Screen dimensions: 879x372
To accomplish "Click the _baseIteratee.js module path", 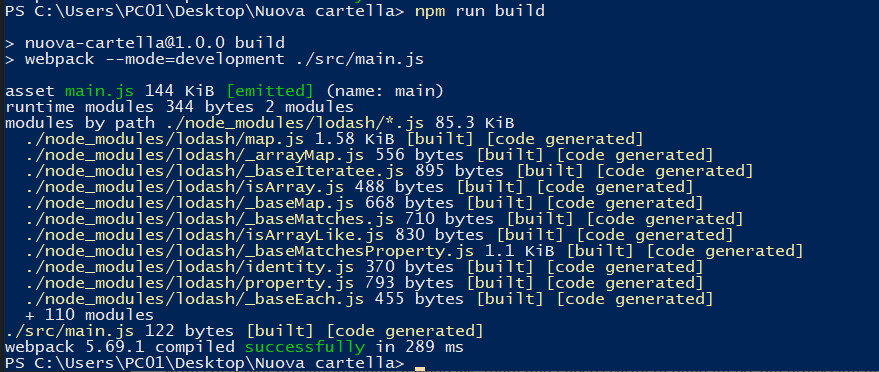I will pyautogui.click(x=215, y=171).
